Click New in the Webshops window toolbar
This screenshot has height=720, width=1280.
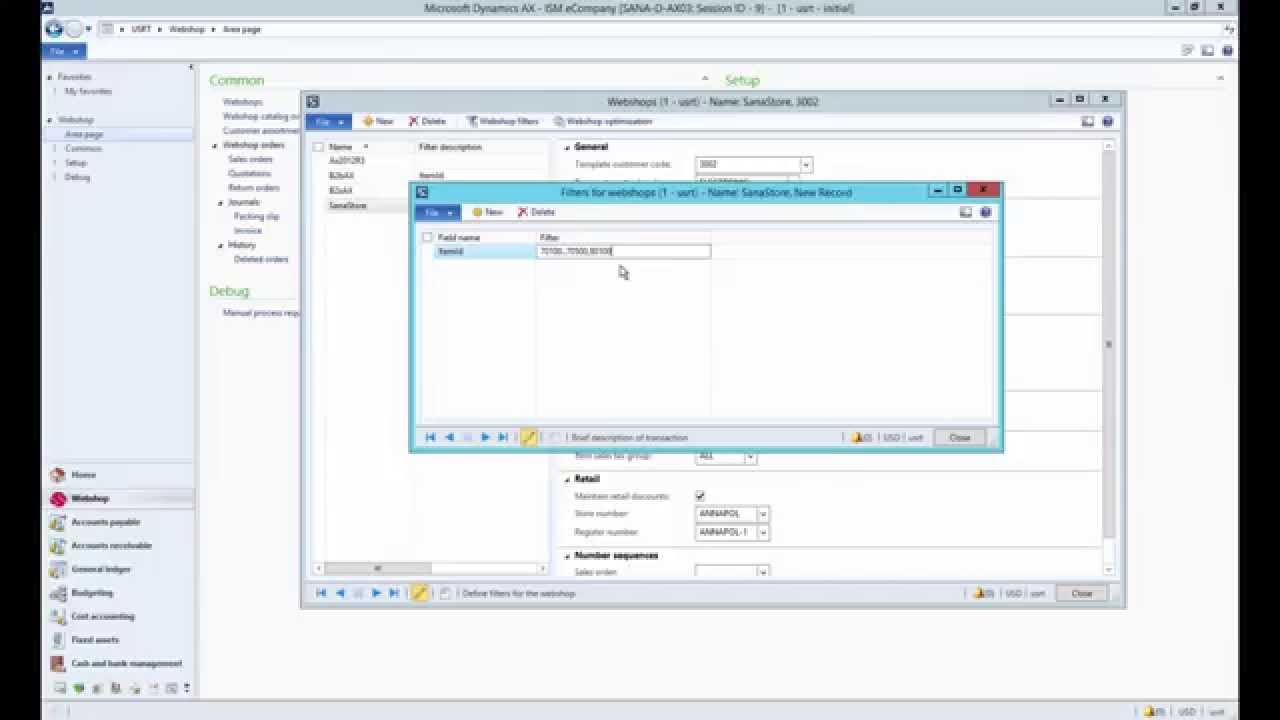click(378, 121)
